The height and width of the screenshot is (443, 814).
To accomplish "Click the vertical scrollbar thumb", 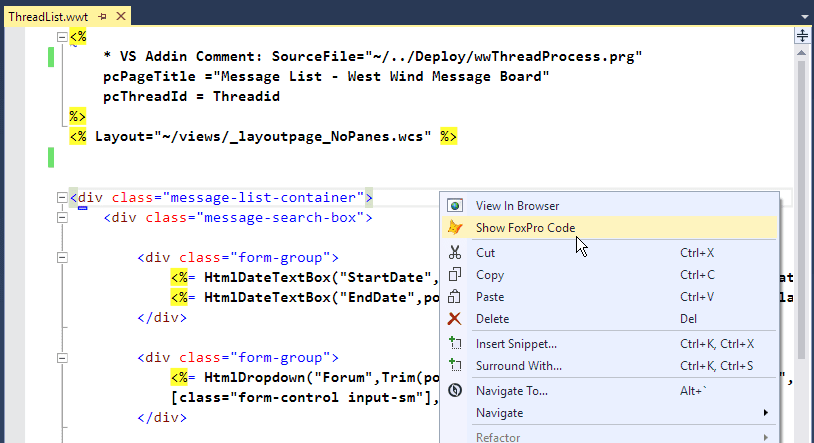I will coord(802,200).
